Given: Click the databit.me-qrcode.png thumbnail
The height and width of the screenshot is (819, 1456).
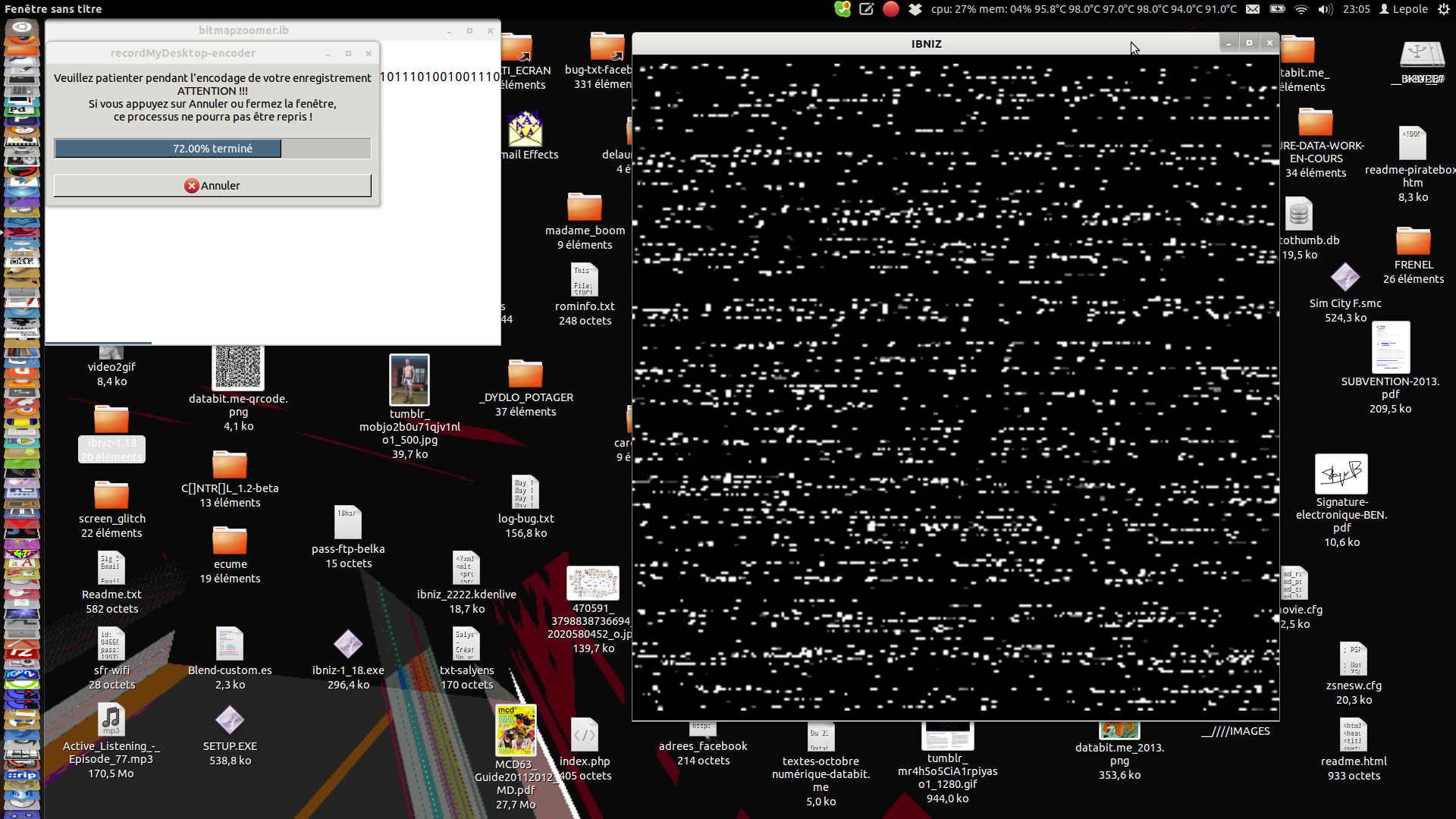Looking at the screenshot, I should (x=238, y=368).
